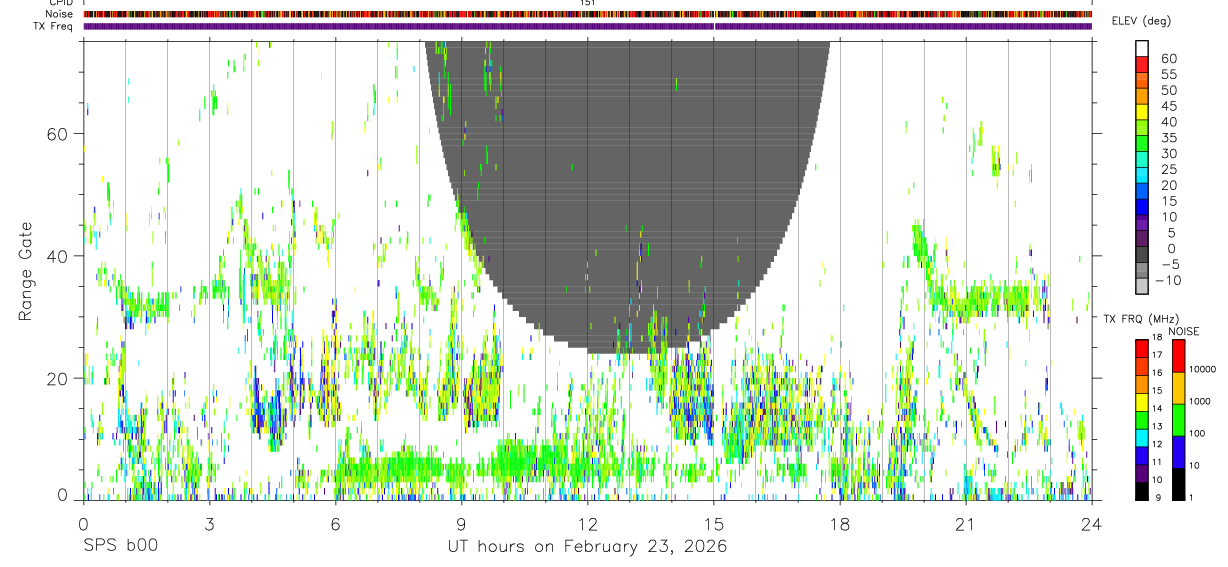Select the '10000' label on NOISE scale
Image resolution: width=1228 pixels, height=567 pixels.
1203,369
